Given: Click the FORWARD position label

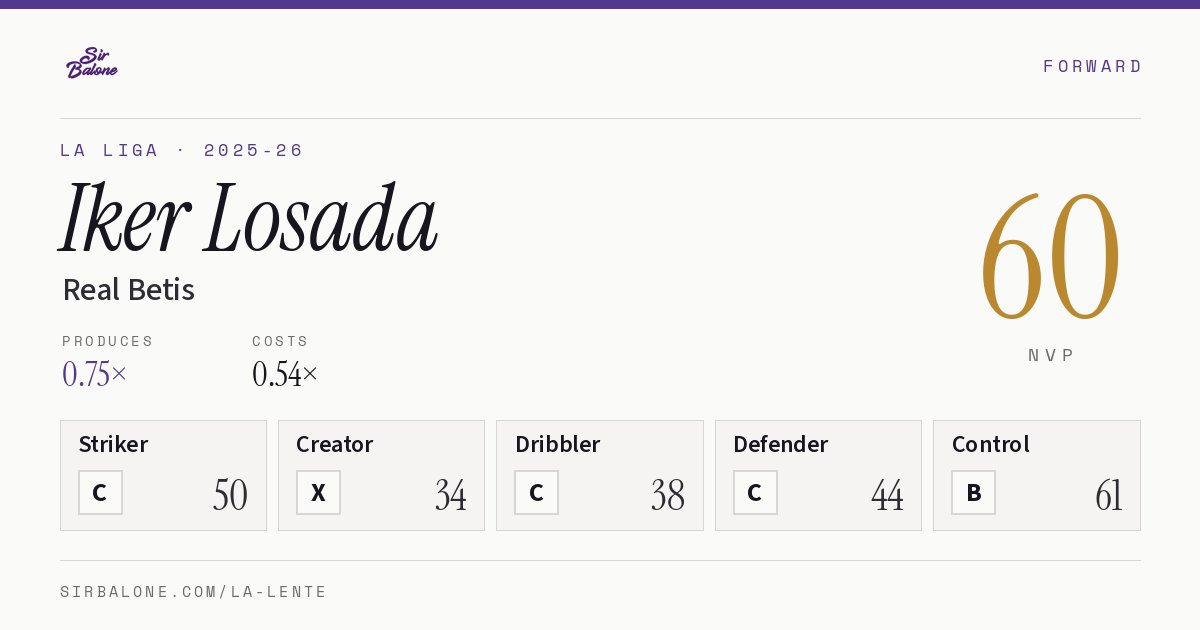Looking at the screenshot, I should pyautogui.click(x=1092, y=66).
